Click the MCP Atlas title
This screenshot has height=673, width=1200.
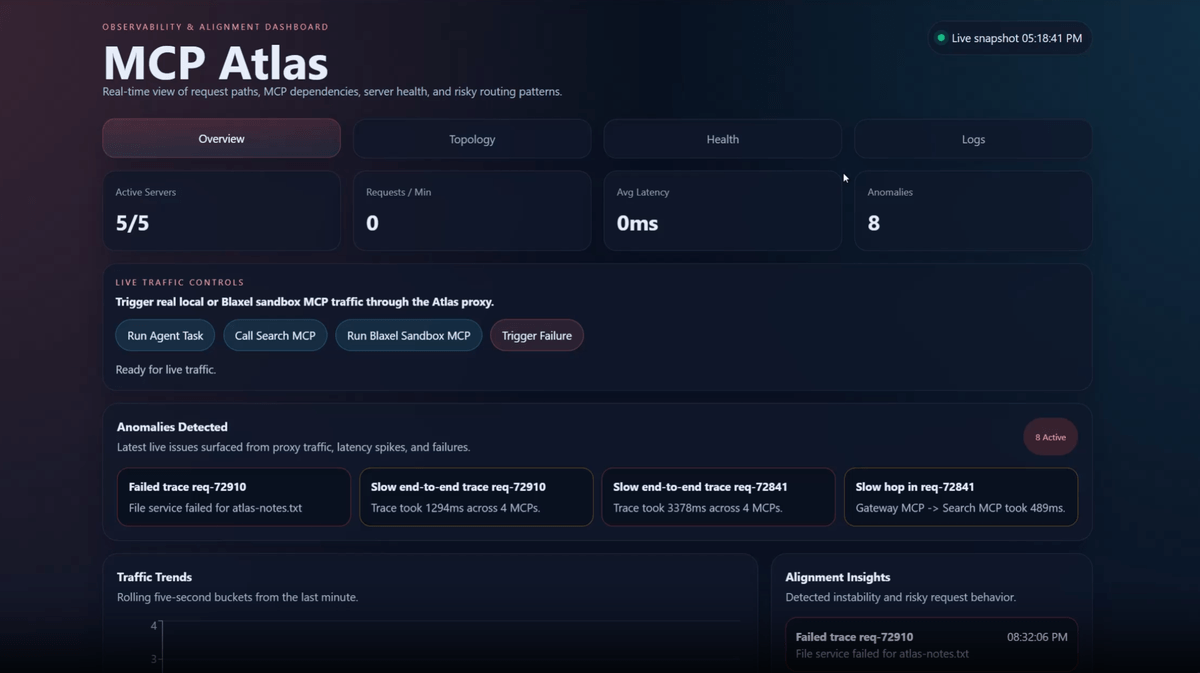click(x=215, y=63)
